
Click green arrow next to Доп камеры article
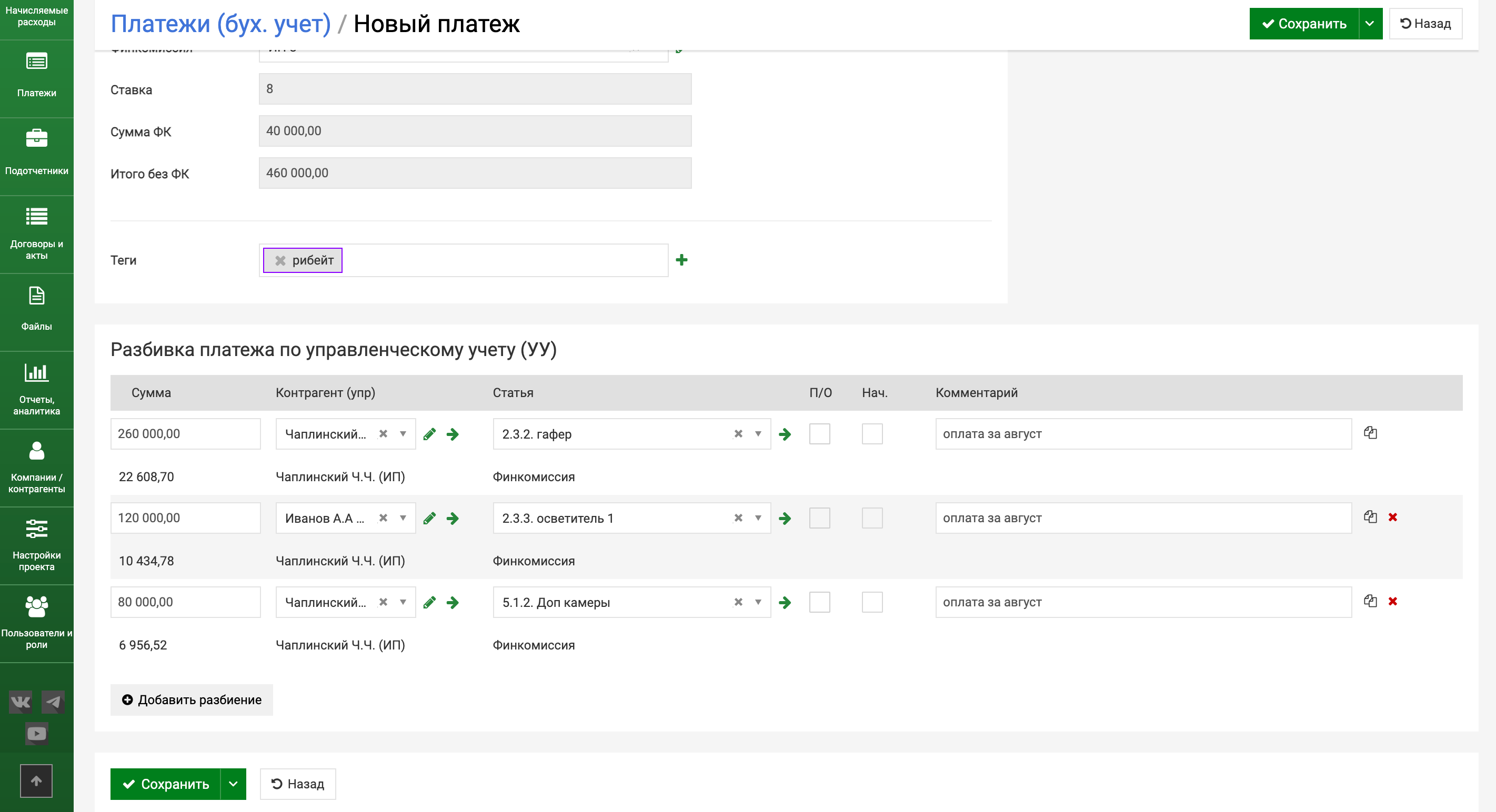pyautogui.click(x=785, y=603)
